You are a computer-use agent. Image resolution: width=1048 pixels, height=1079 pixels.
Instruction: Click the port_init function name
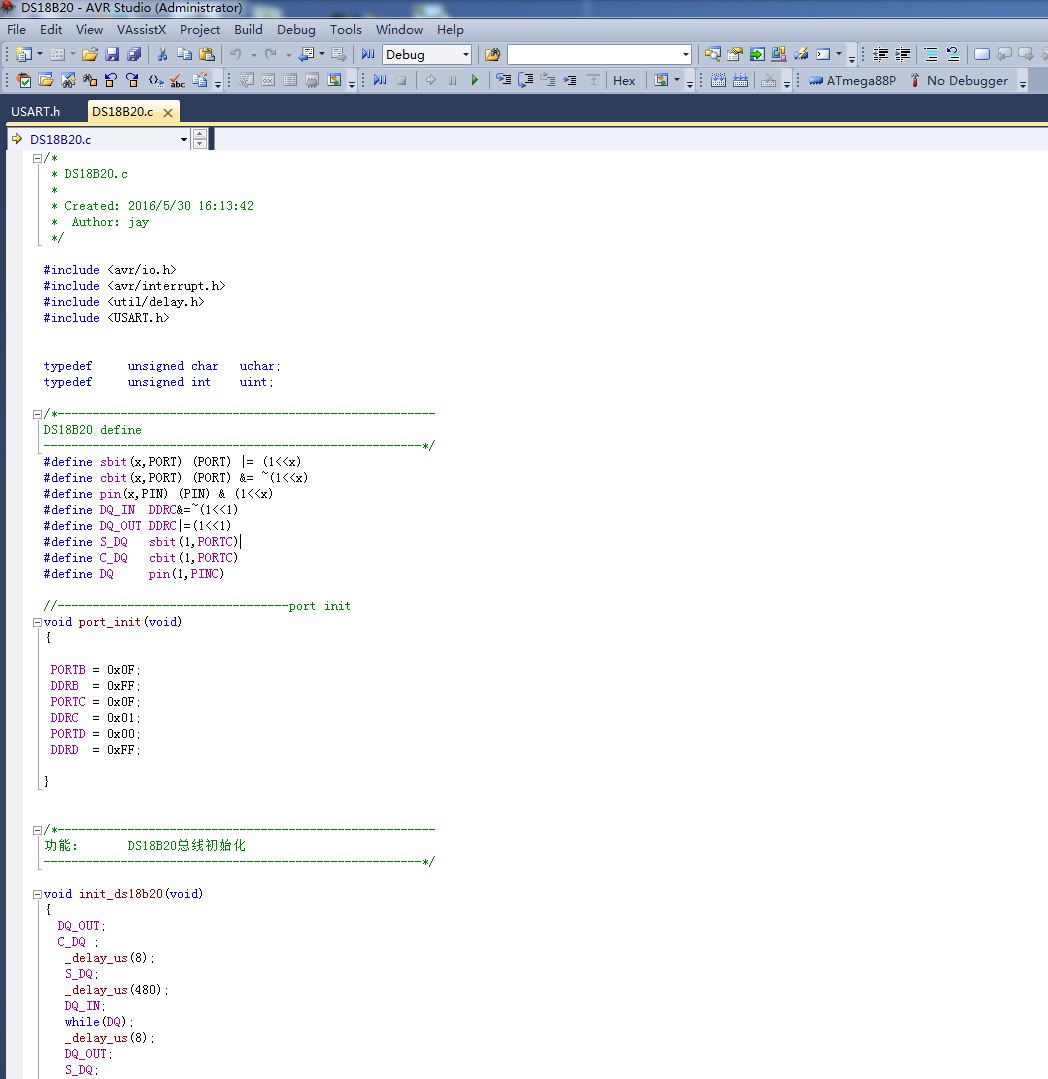tap(109, 621)
